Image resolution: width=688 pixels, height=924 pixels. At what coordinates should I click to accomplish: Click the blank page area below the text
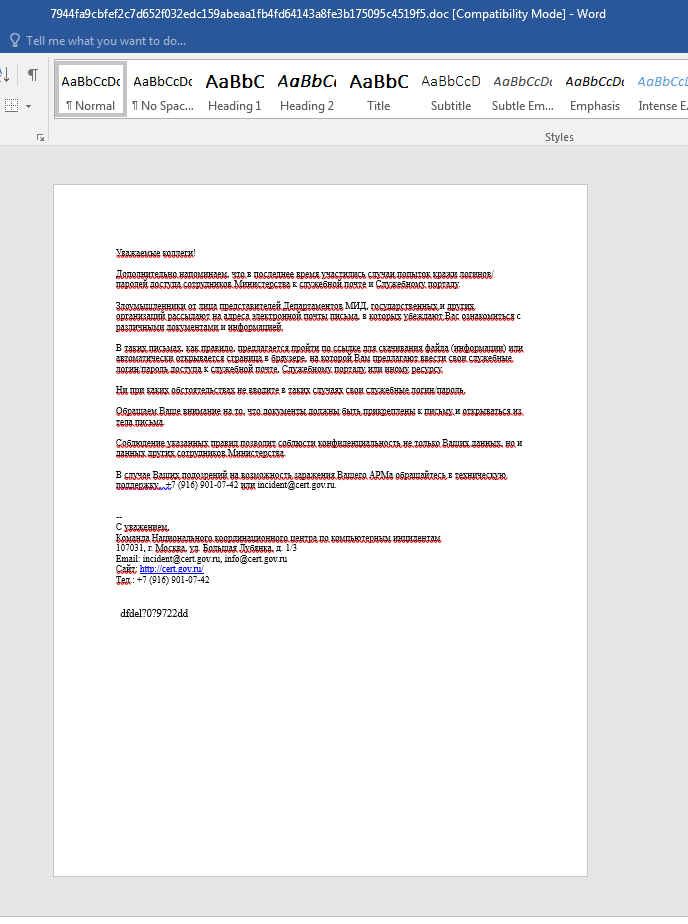[x=320, y=750]
